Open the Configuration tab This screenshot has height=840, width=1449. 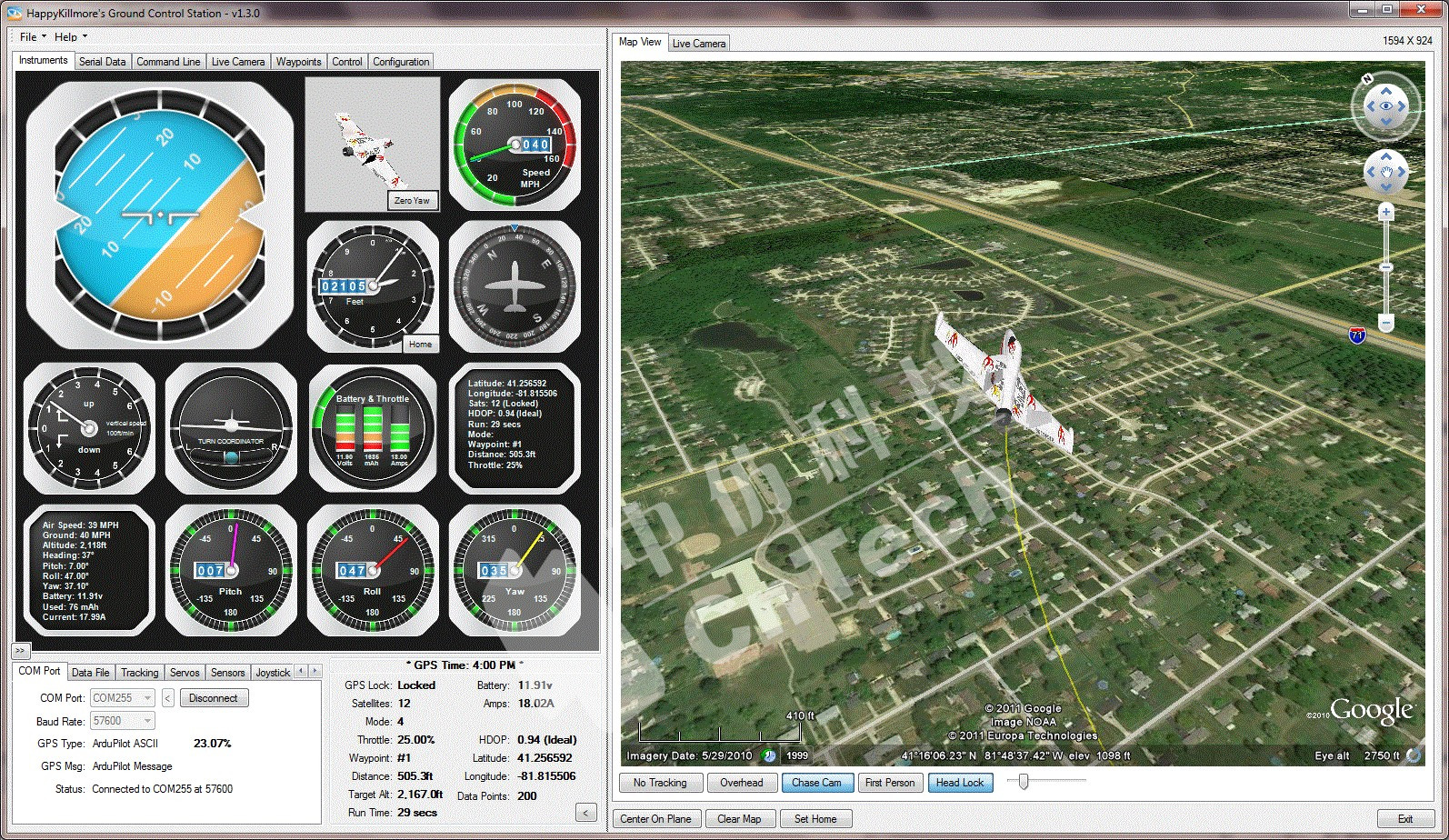click(x=401, y=62)
